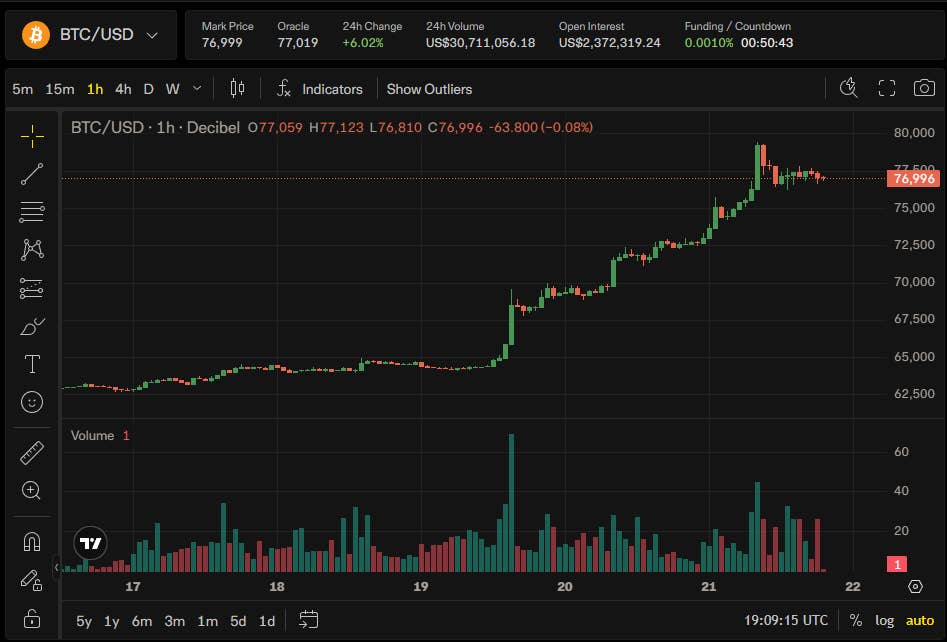Switch to the 15m interval
Screen dimensions: 947x642
pos(60,89)
